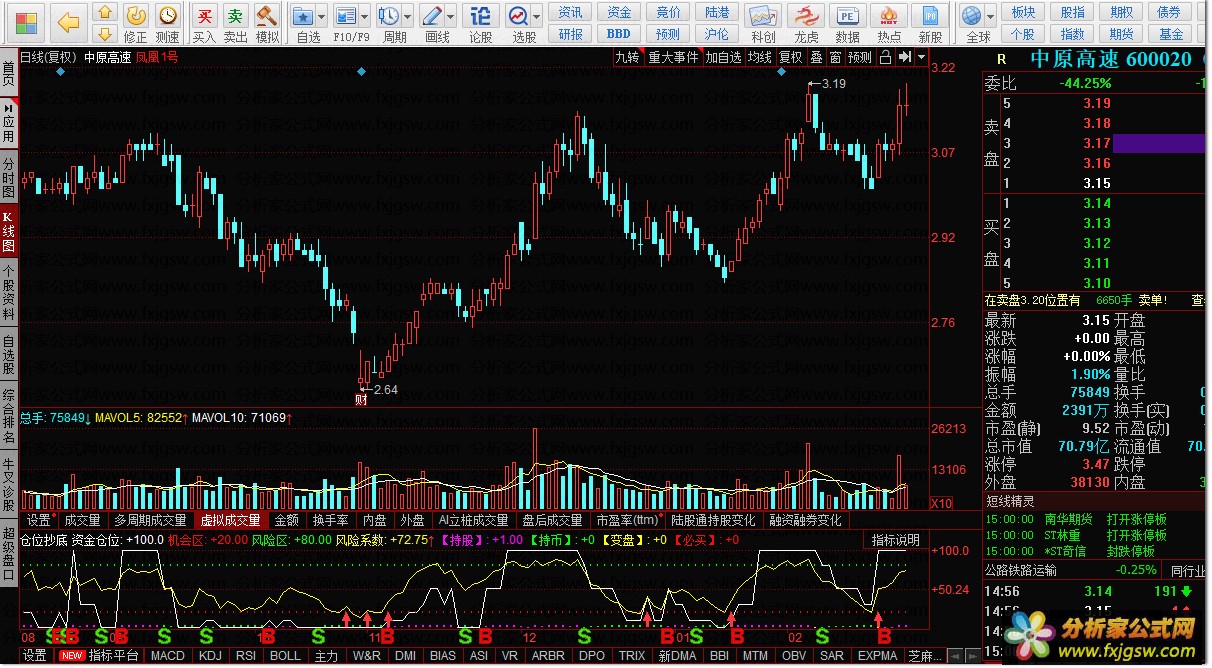Viewport: 1212px width, 668px height.
Task: Expand the 自选 dropdown arrow
Action: (323, 17)
